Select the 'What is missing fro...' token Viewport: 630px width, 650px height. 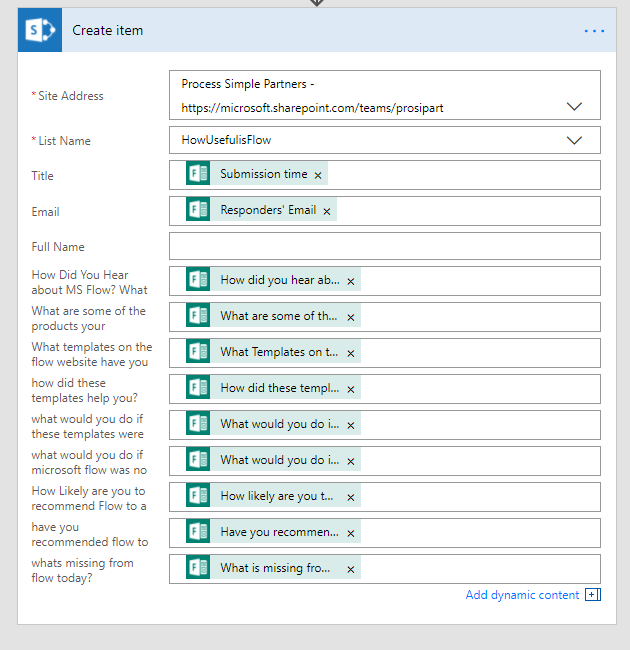tap(275, 568)
